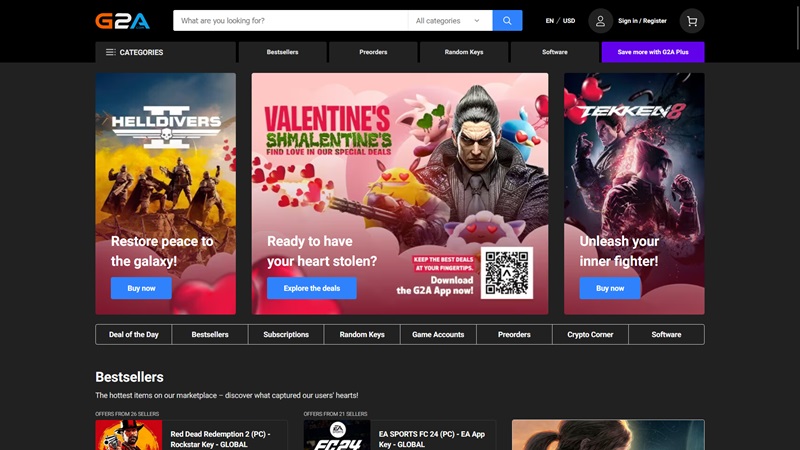Select the Deal of the Day tab
The width and height of the screenshot is (800, 450).
click(134, 335)
